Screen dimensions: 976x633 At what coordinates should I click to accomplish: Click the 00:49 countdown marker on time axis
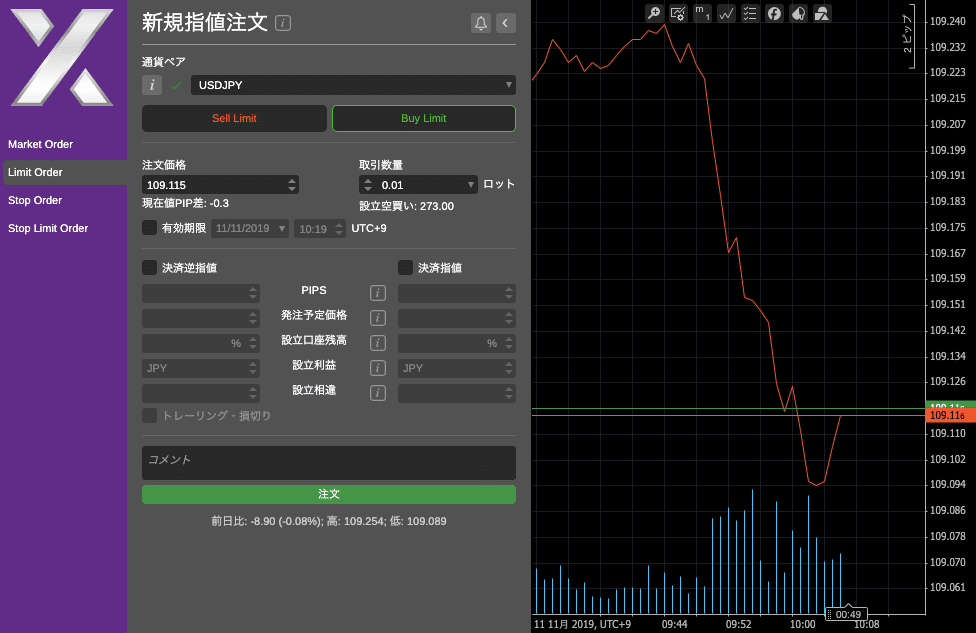click(x=847, y=614)
